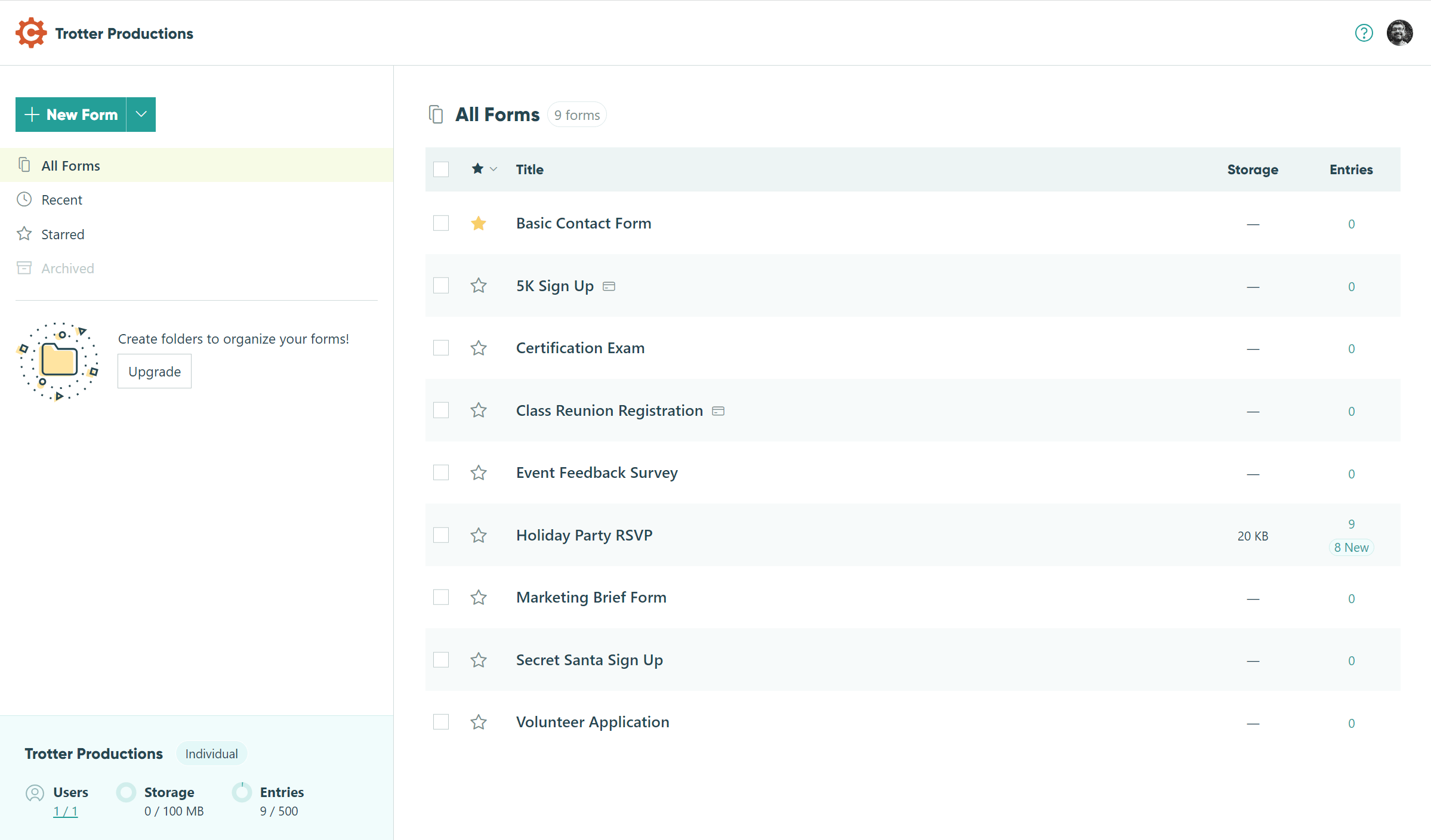Toggle star on Basic Contact Form
The image size is (1431, 840).
(478, 222)
